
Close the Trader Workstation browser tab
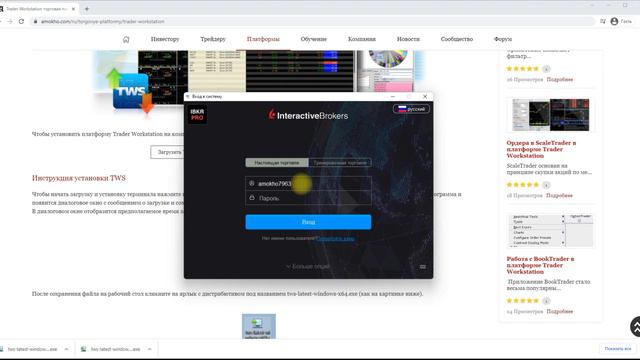coord(73,9)
